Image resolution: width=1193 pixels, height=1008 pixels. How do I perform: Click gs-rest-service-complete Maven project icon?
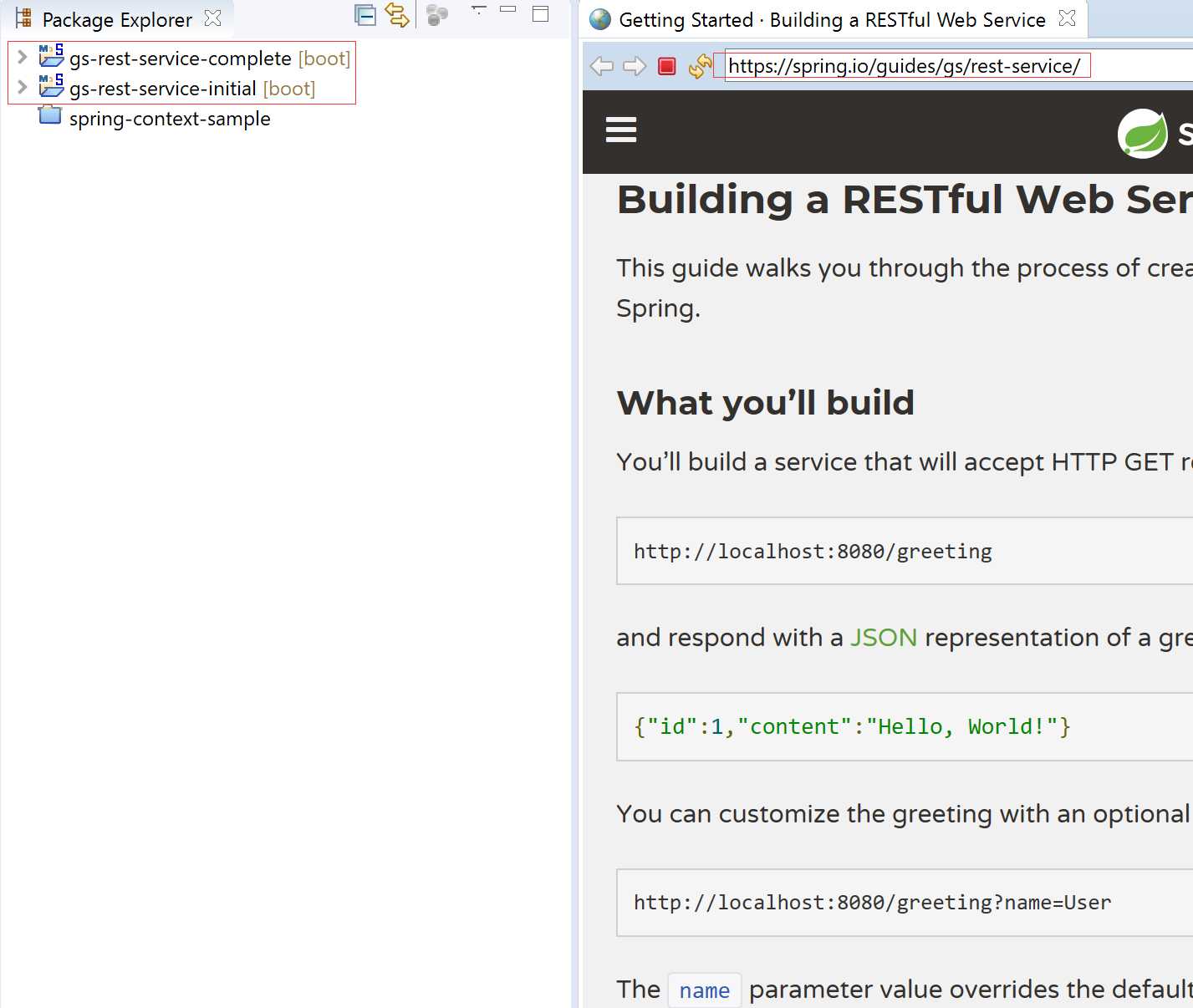pos(51,56)
